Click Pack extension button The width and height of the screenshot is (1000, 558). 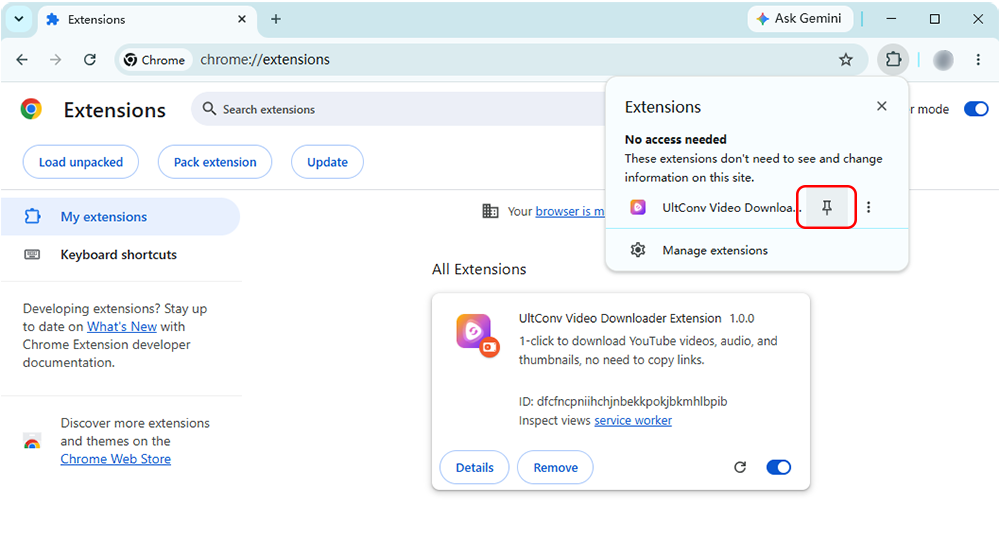point(215,162)
